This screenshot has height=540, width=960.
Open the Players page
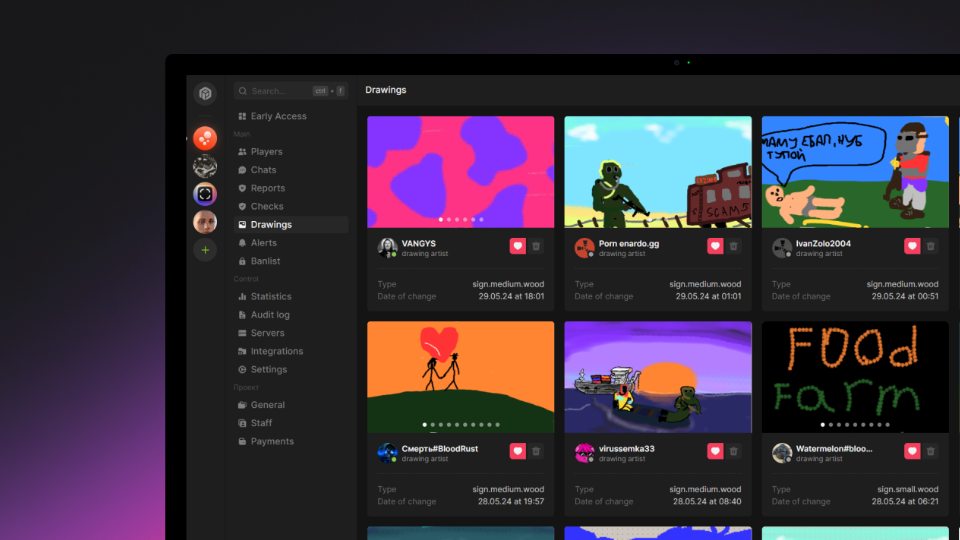point(291,151)
